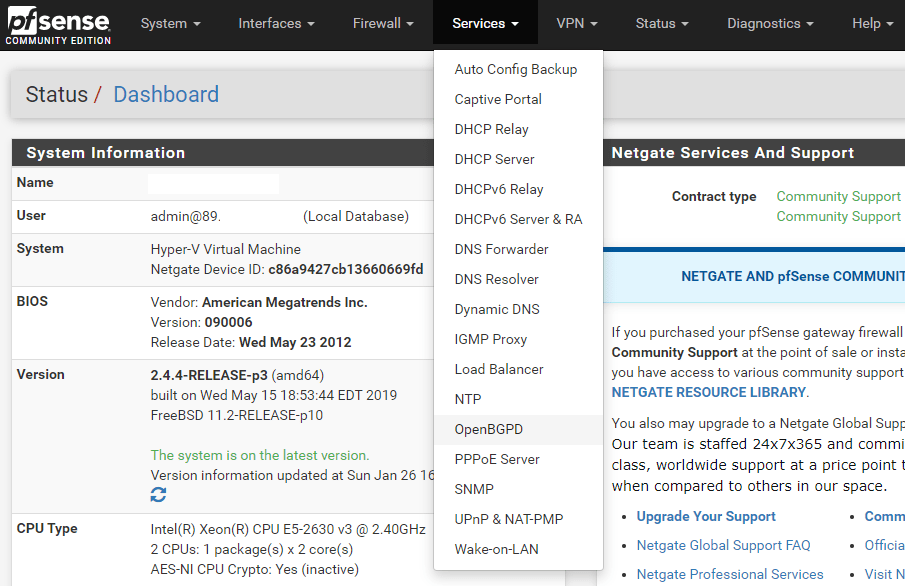Select DHCPv6 Relay menu entry
This screenshot has height=586, width=905.
[518, 189]
